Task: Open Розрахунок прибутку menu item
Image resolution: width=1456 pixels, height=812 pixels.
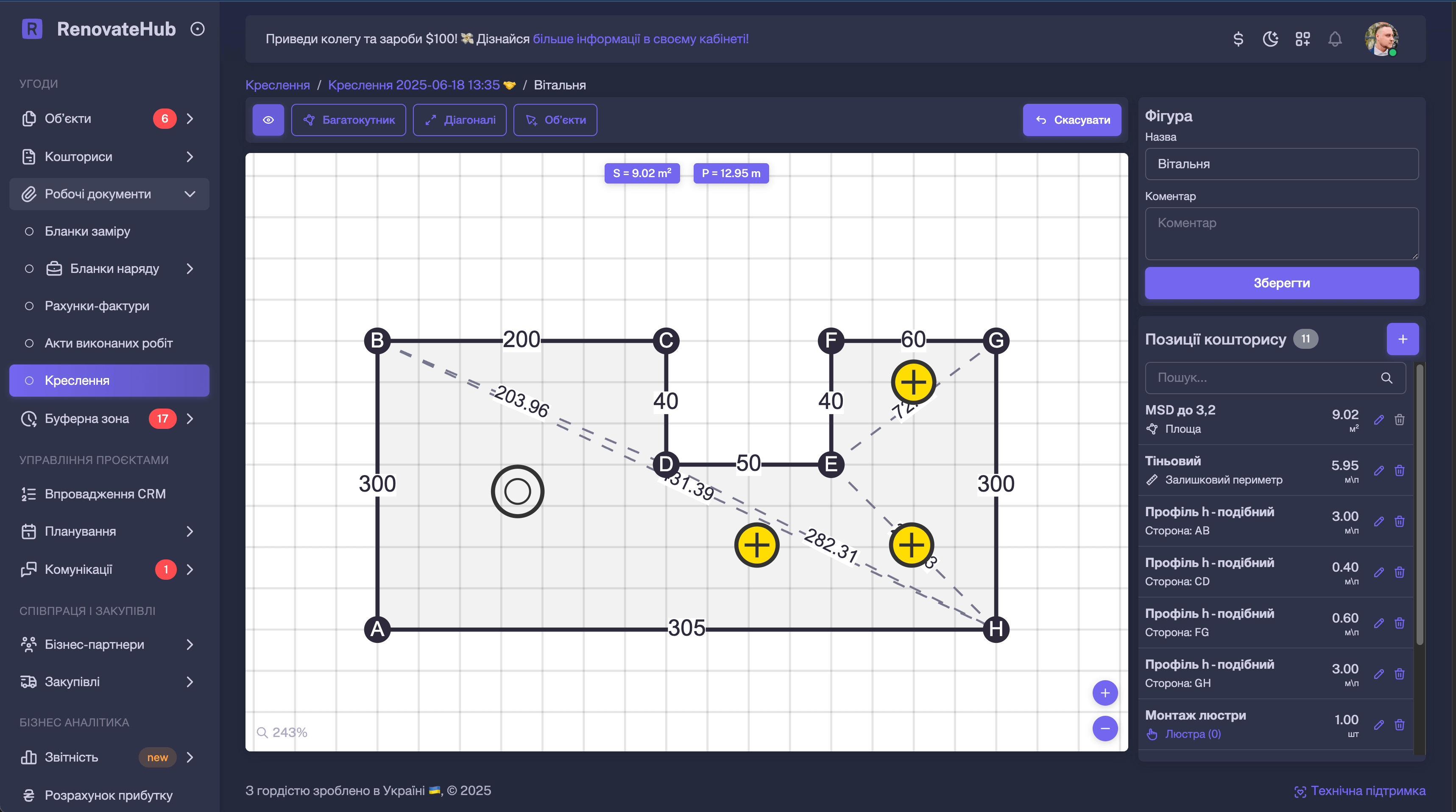Action: pyautogui.click(x=109, y=795)
